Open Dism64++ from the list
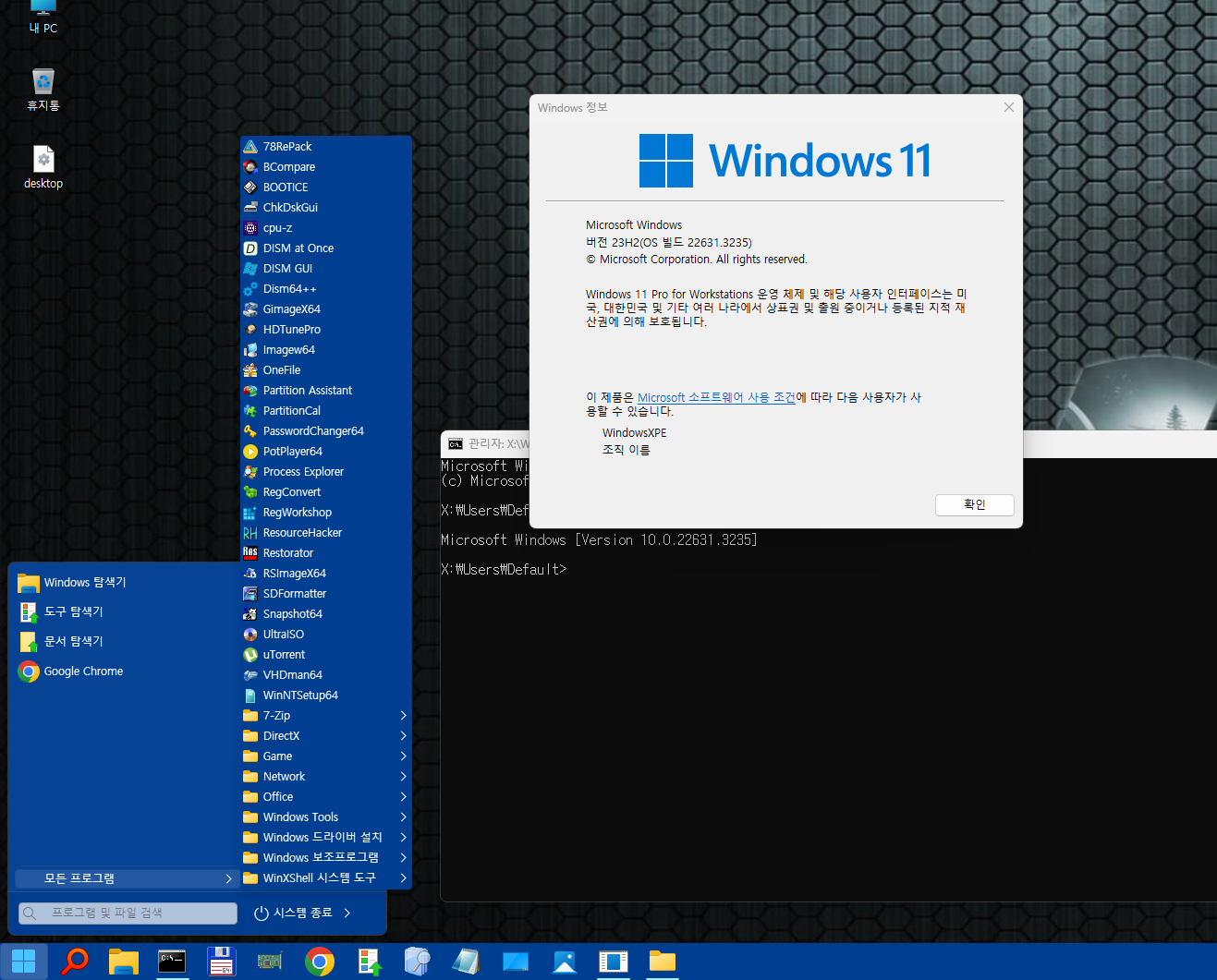The image size is (1217, 980). [325, 288]
